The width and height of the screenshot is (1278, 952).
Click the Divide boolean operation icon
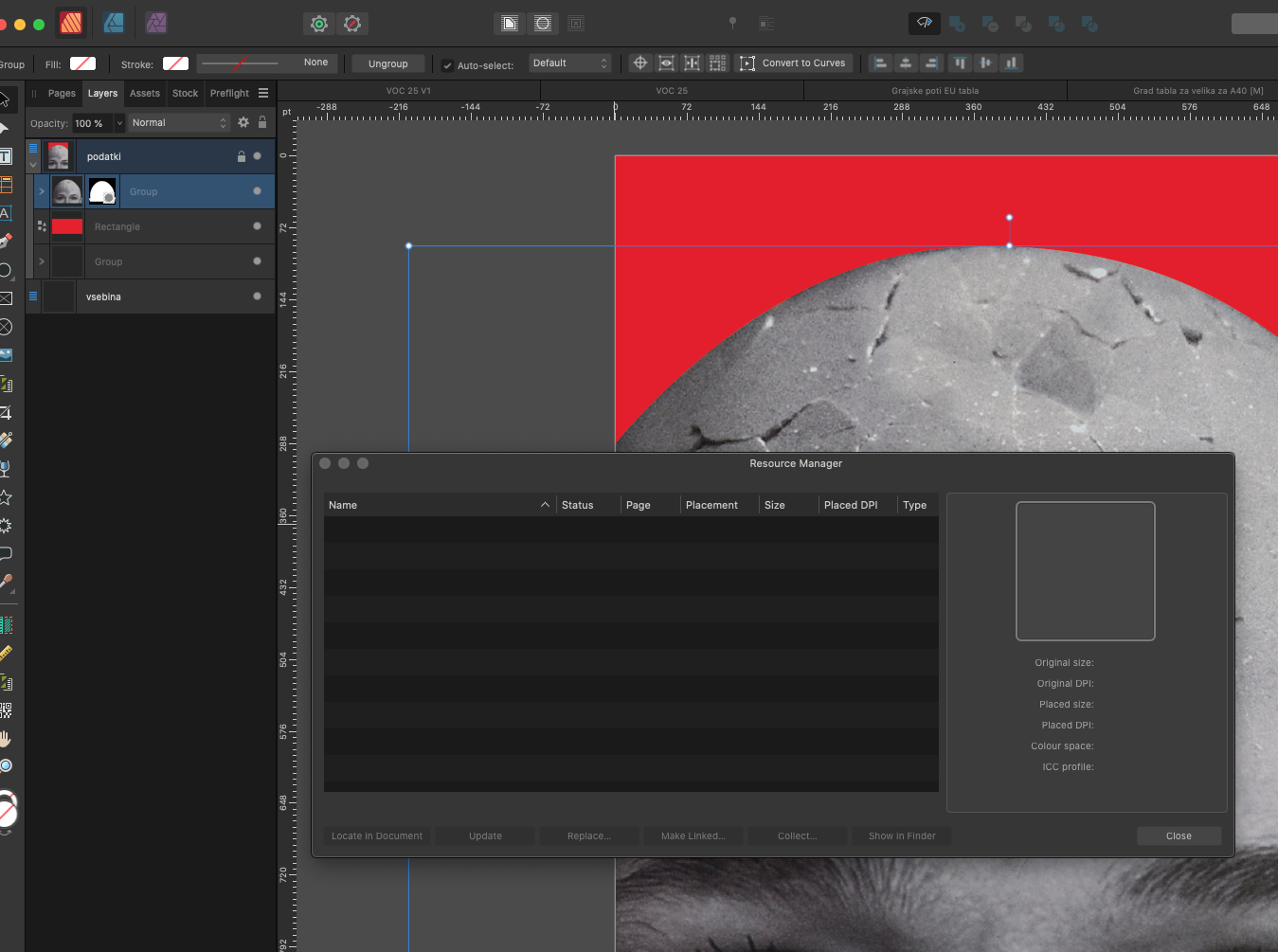[1089, 24]
